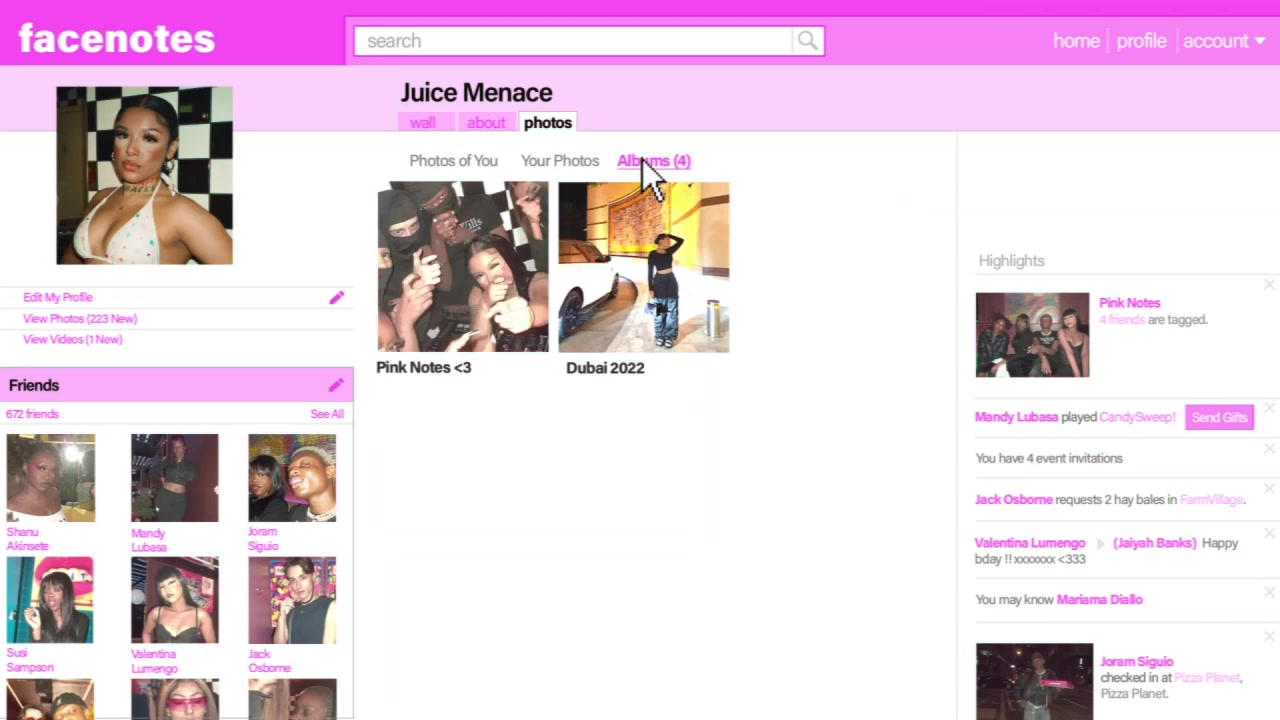The width and height of the screenshot is (1280, 720).
Task: Click You have 4 event invitations
Action: point(1049,458)
